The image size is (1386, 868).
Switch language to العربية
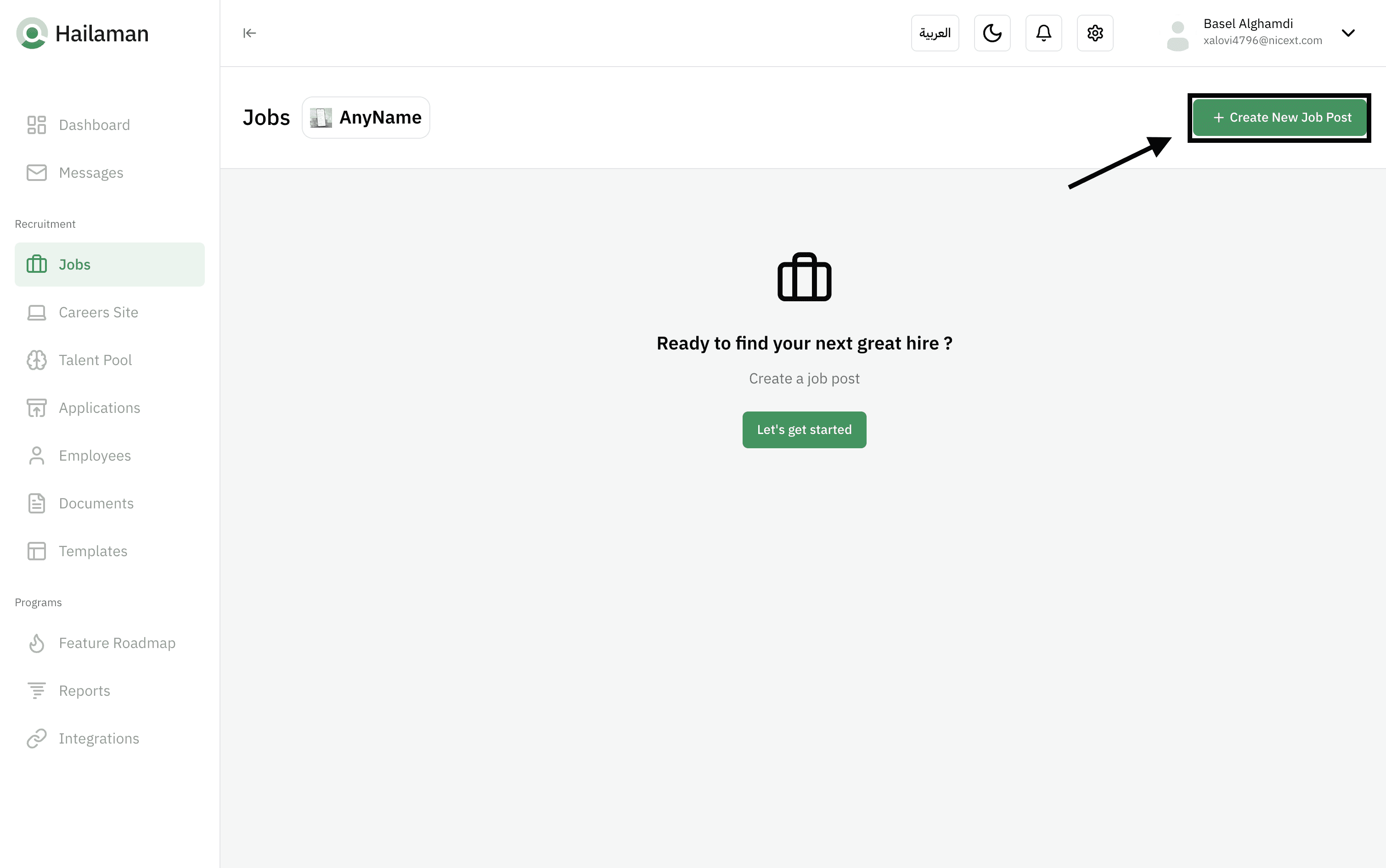point(934,33)
